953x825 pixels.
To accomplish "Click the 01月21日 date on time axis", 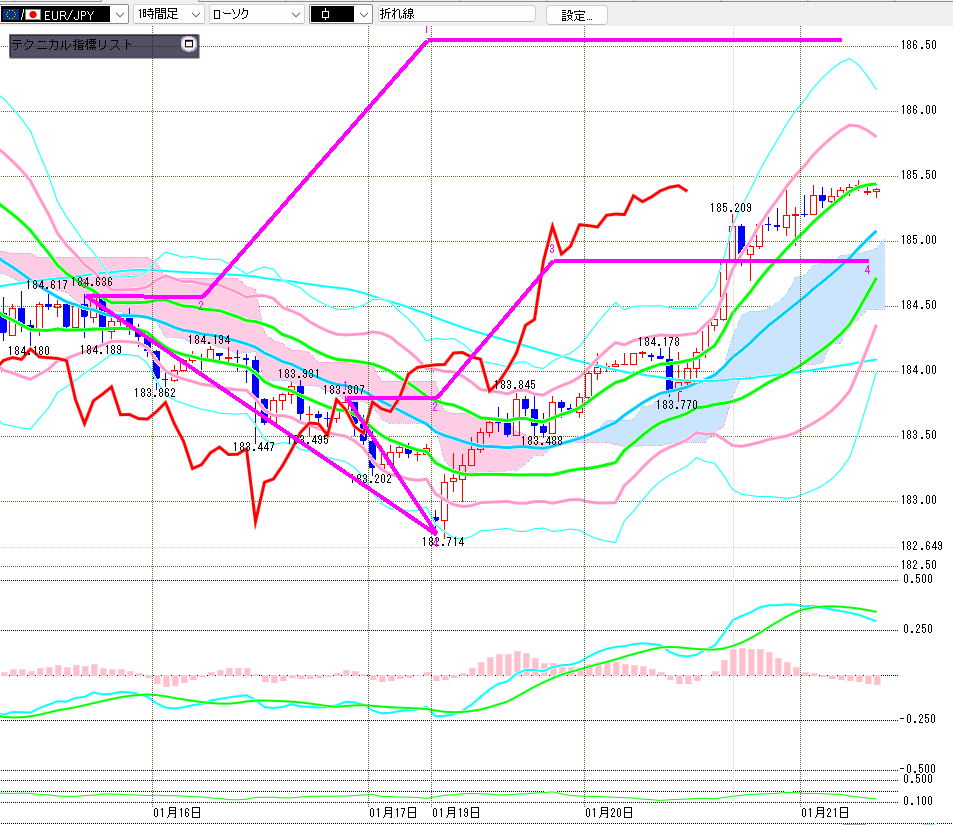I will [827, 814].
